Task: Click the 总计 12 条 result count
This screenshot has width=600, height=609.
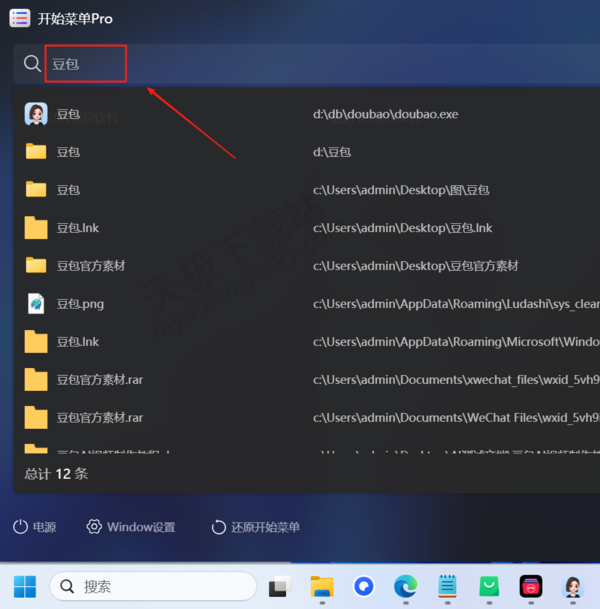Action: point(56,474)
